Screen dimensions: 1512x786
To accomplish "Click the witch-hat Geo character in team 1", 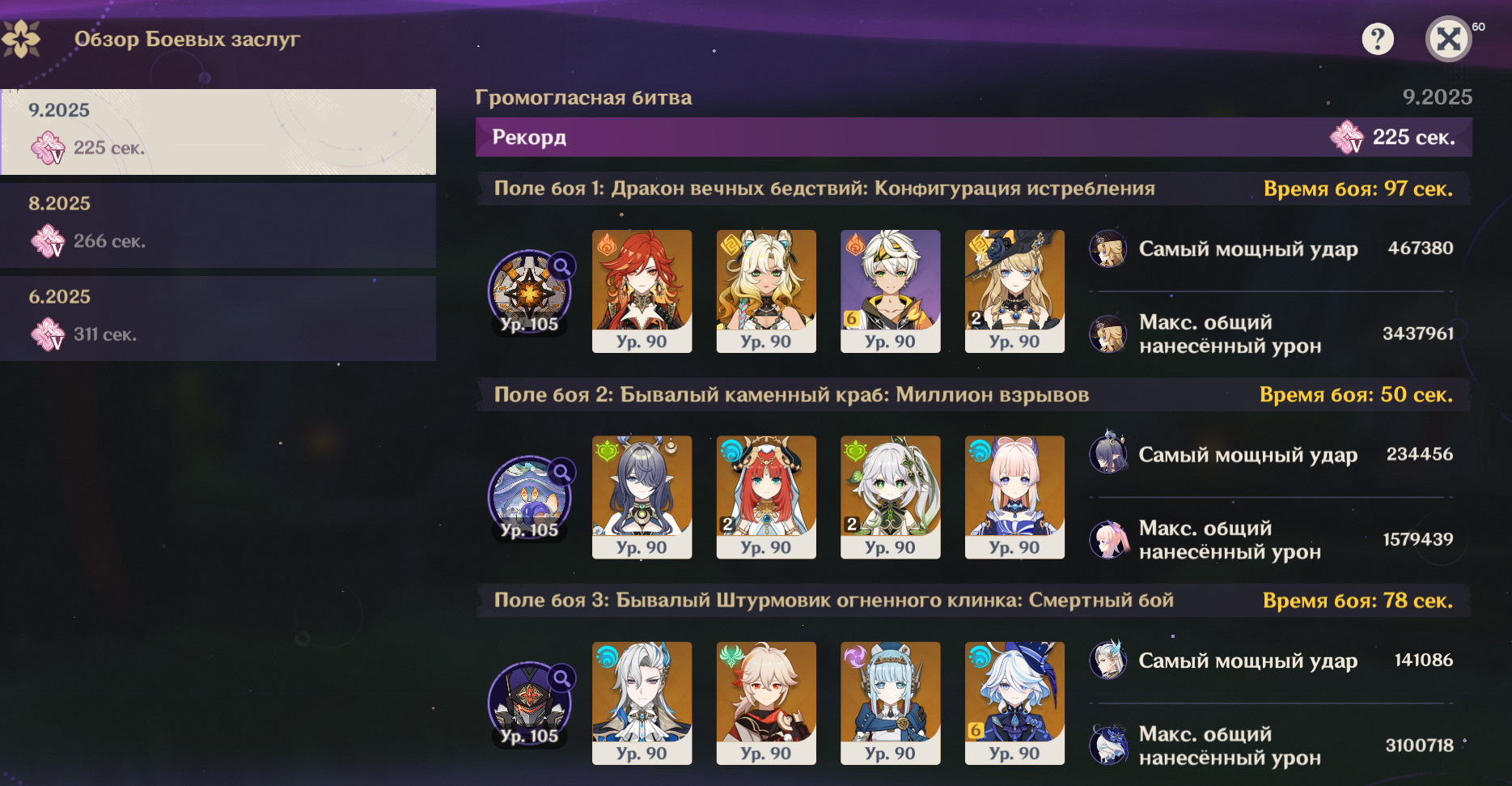I will click(x=1014, y=291).
